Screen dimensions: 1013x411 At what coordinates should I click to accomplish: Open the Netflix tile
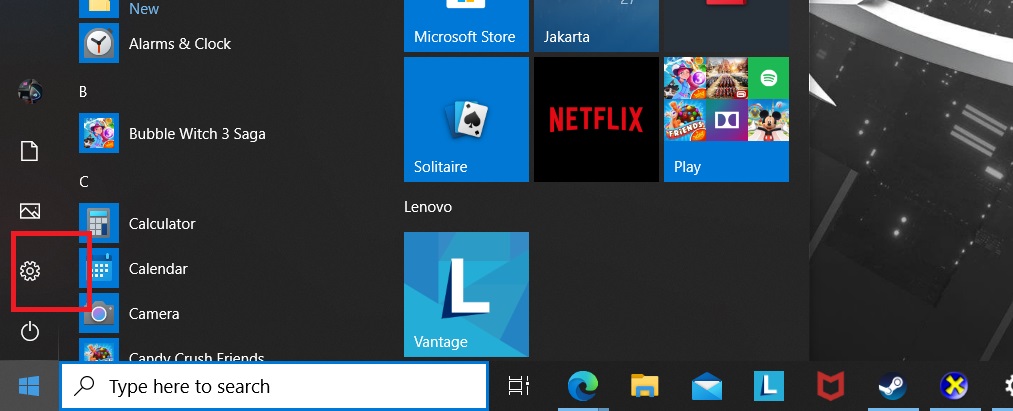pos(596,120)
